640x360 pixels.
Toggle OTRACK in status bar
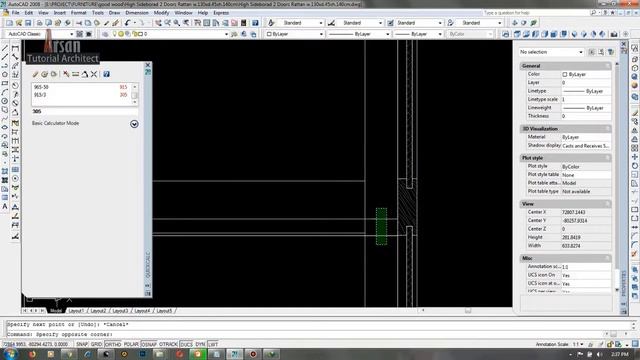tap(168, 344)
